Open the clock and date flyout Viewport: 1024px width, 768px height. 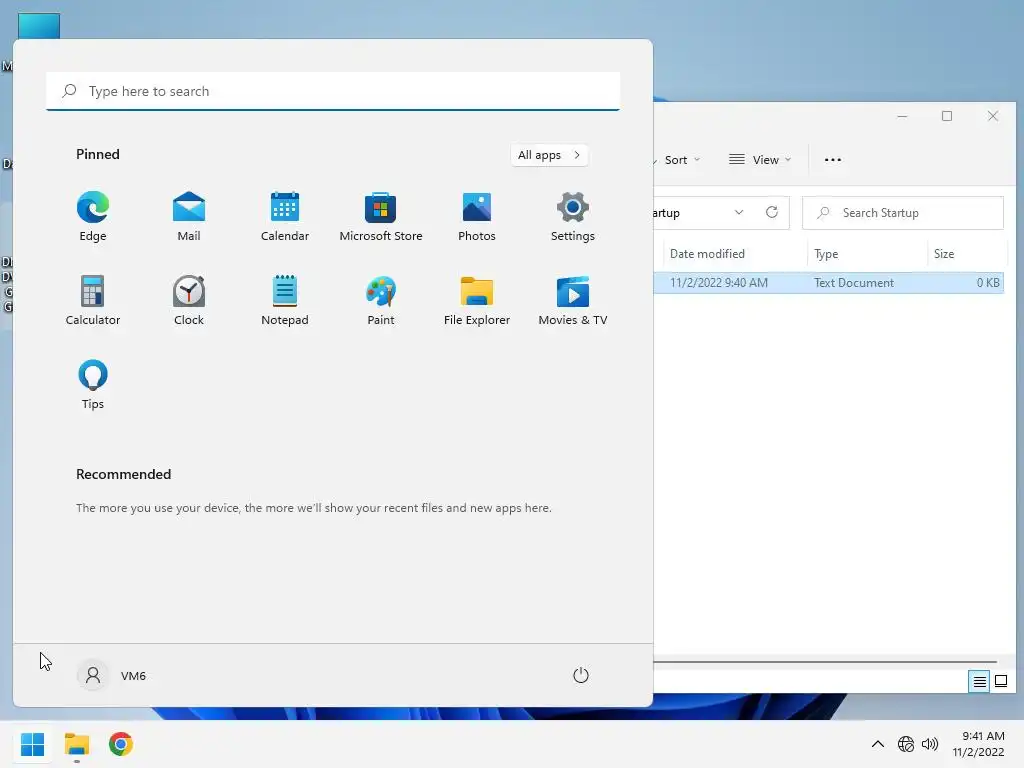click(978, 744)
